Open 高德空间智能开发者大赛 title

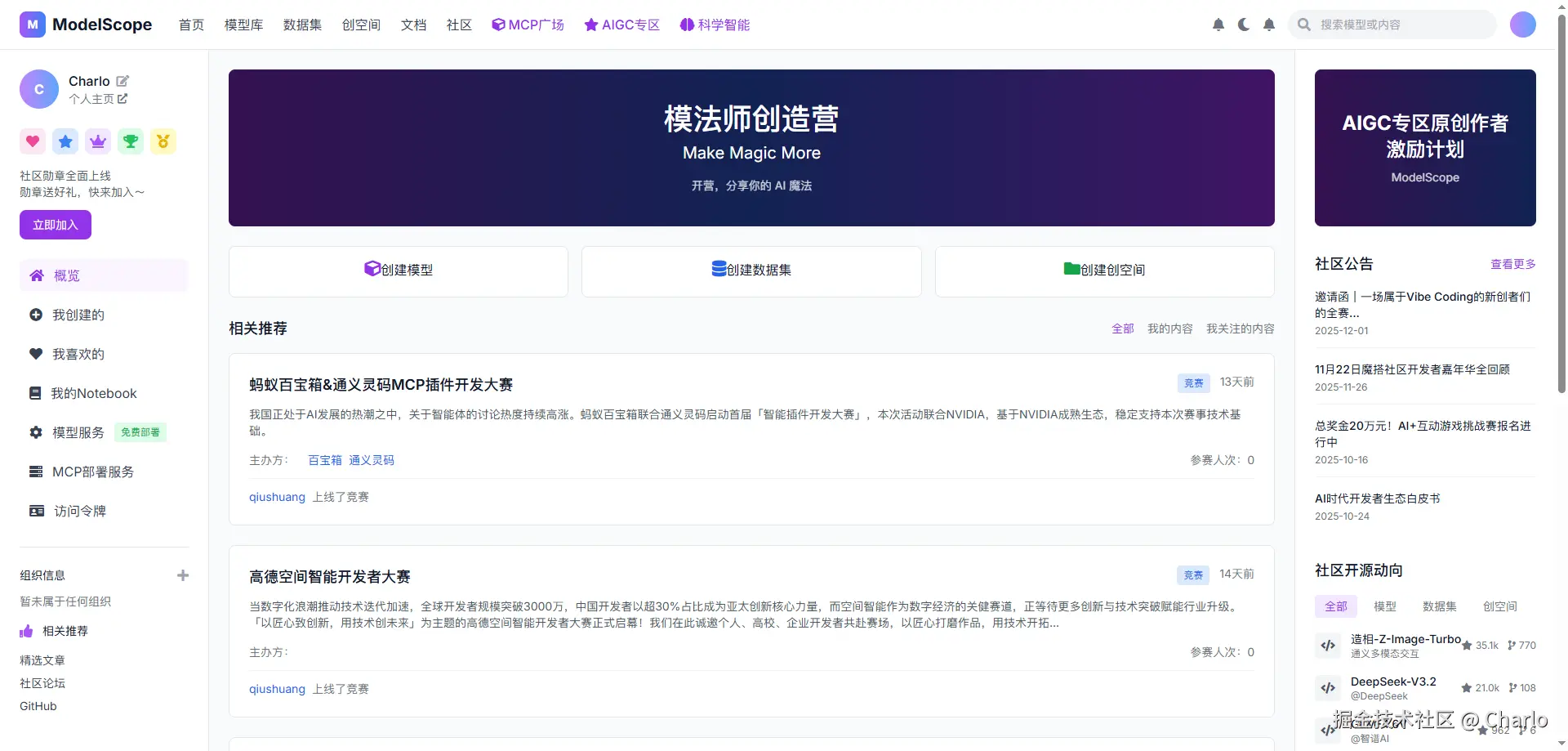click(x=330, y=576)
